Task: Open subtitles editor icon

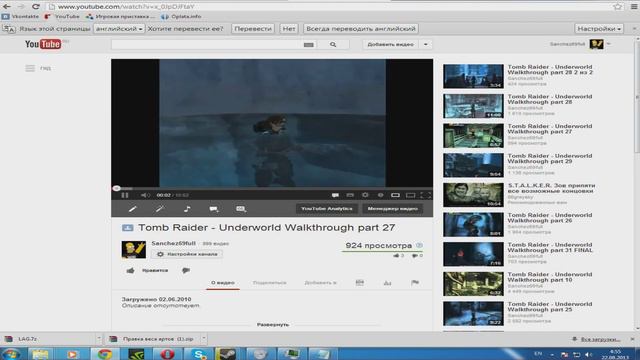Action: click(241, 209)
